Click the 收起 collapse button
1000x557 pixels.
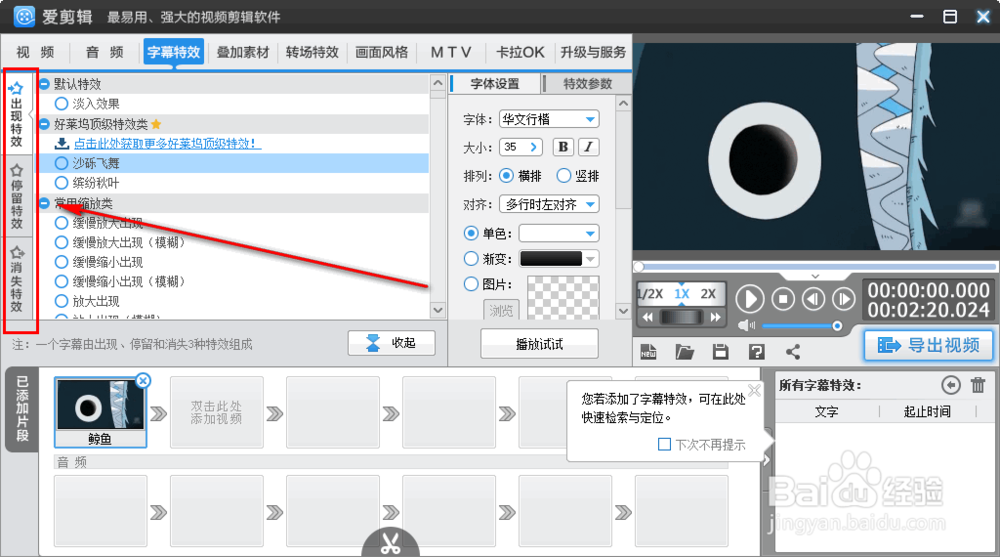pos(392,343)
